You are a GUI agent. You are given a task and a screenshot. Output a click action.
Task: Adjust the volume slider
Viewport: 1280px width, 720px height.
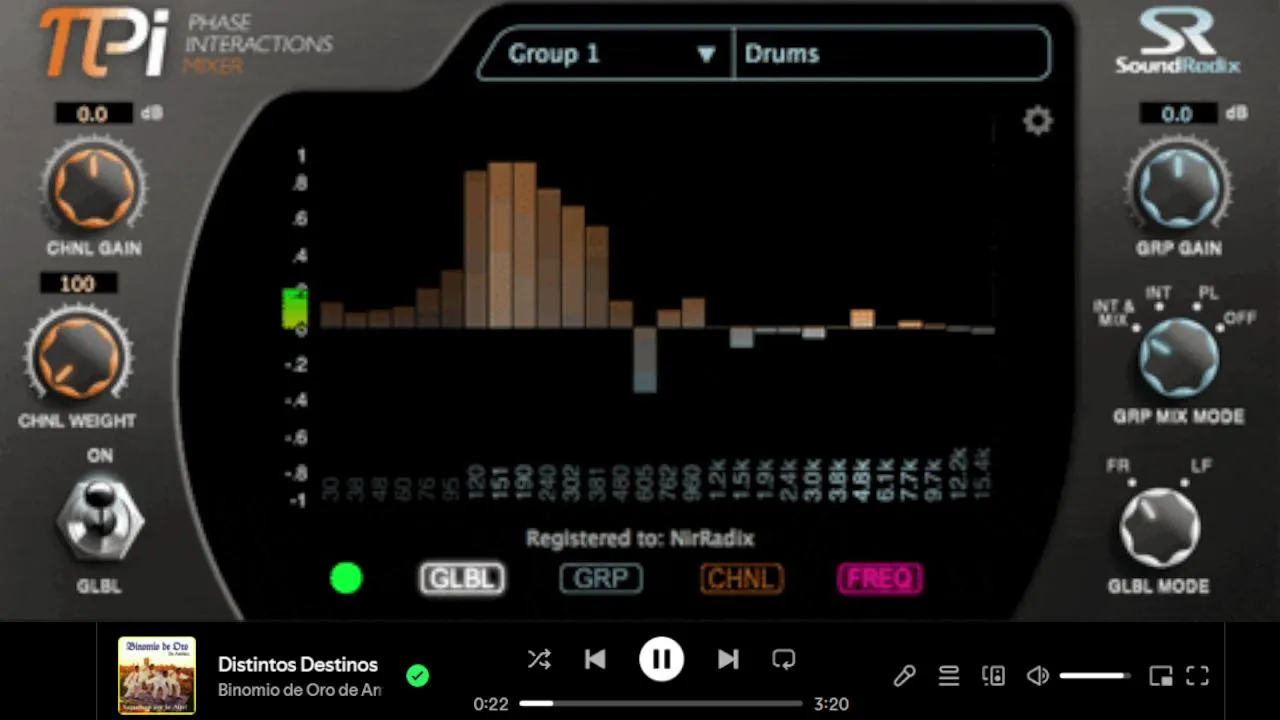(x=1095, y=676)
